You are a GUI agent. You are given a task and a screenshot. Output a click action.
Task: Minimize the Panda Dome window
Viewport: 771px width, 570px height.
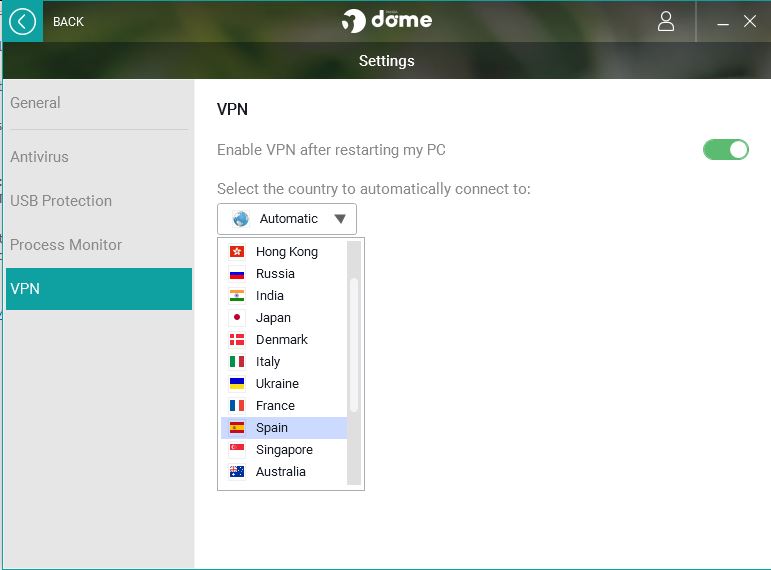coord(723,22)
